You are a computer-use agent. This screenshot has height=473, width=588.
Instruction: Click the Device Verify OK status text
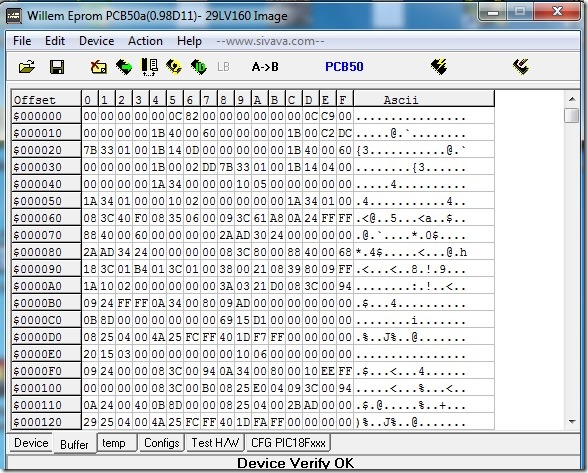[296, 463]
